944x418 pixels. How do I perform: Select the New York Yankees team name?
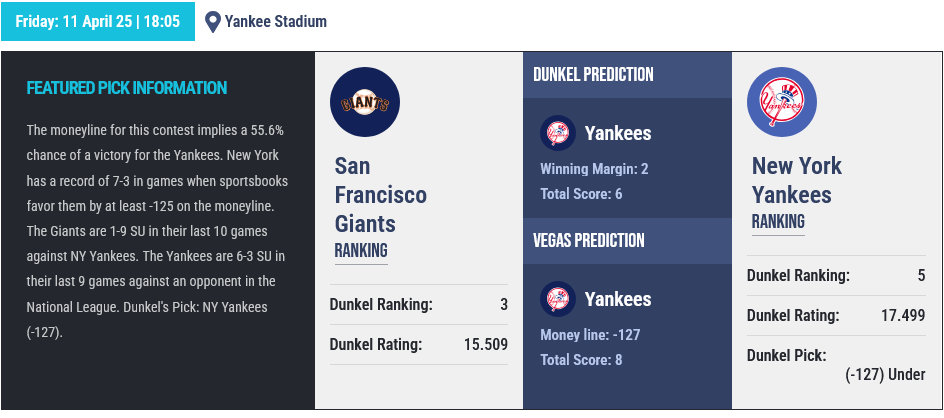(796, 180)
